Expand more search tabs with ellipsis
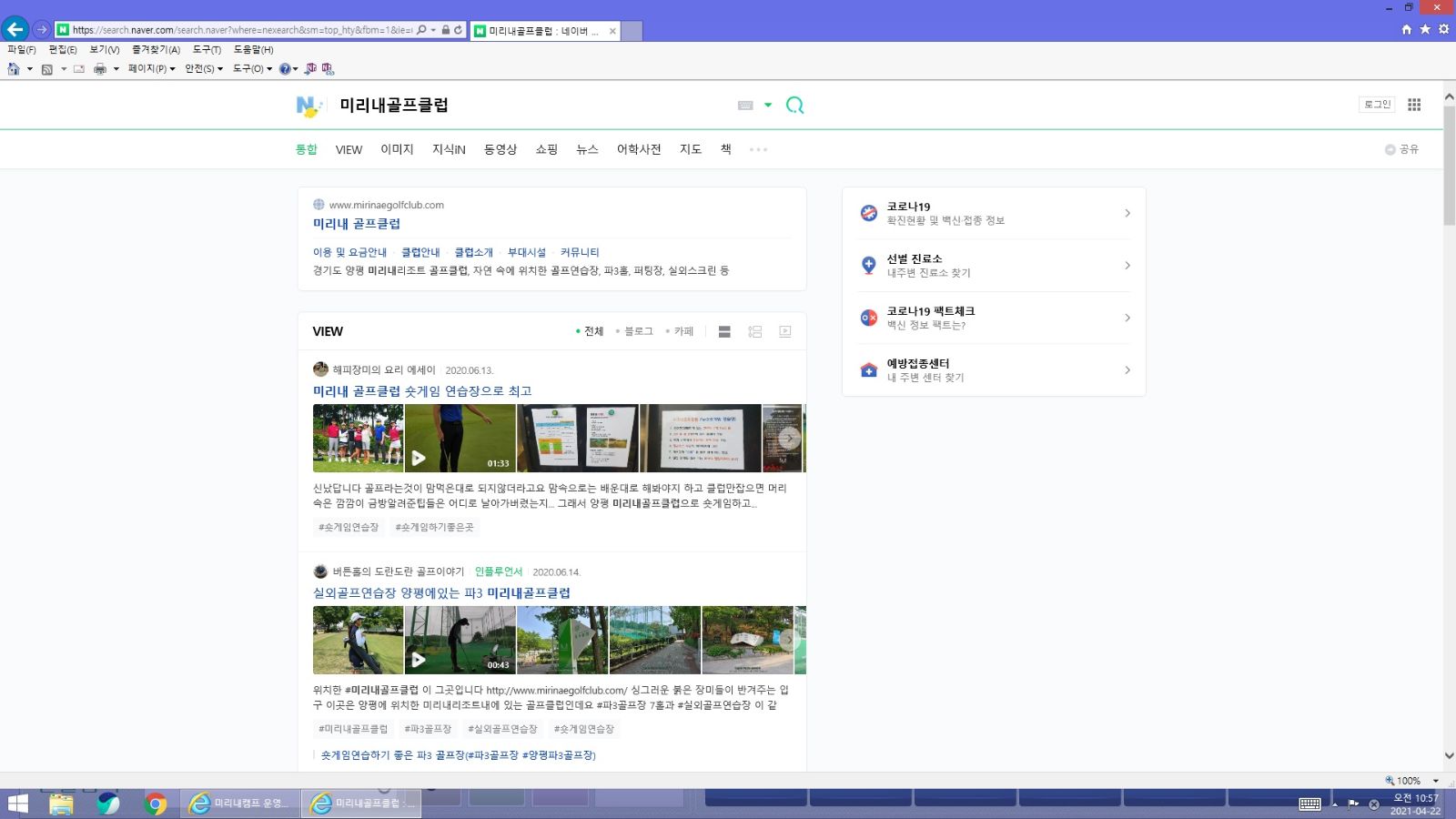 [758, 149]
